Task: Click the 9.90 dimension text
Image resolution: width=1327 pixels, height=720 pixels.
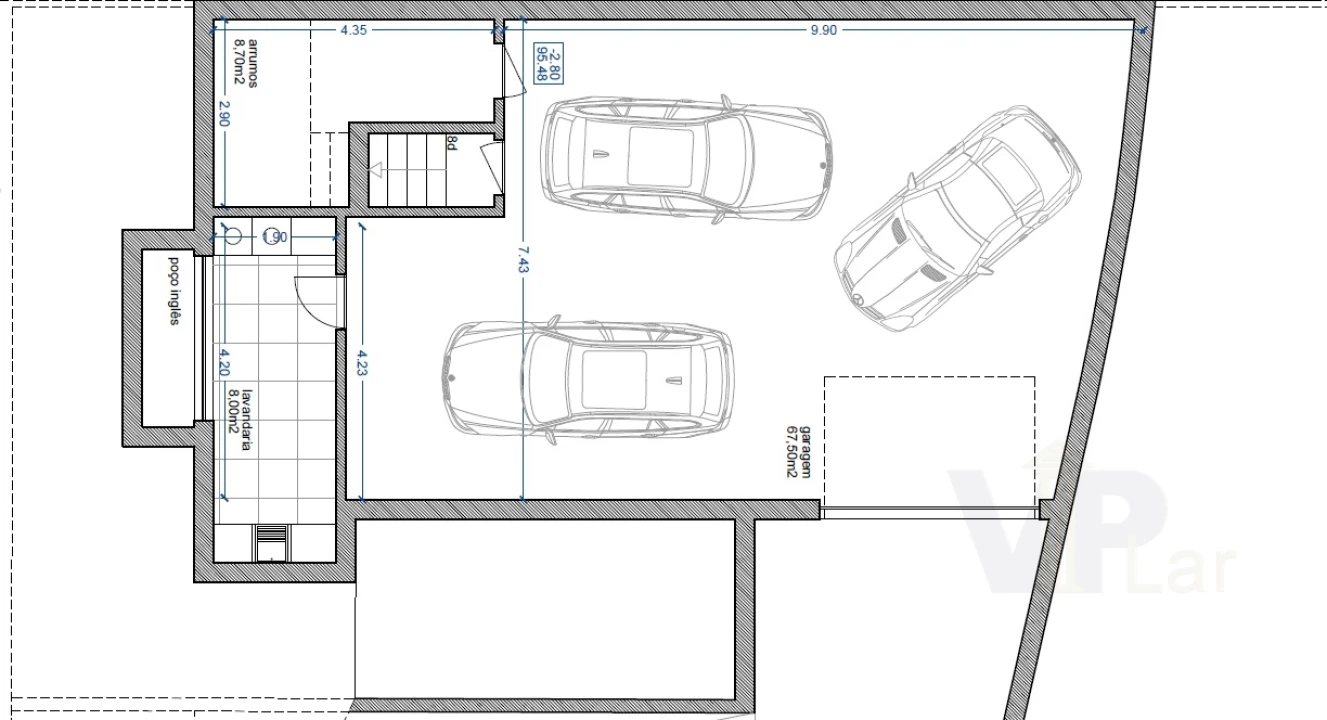Action: click(x=823, y=30)
